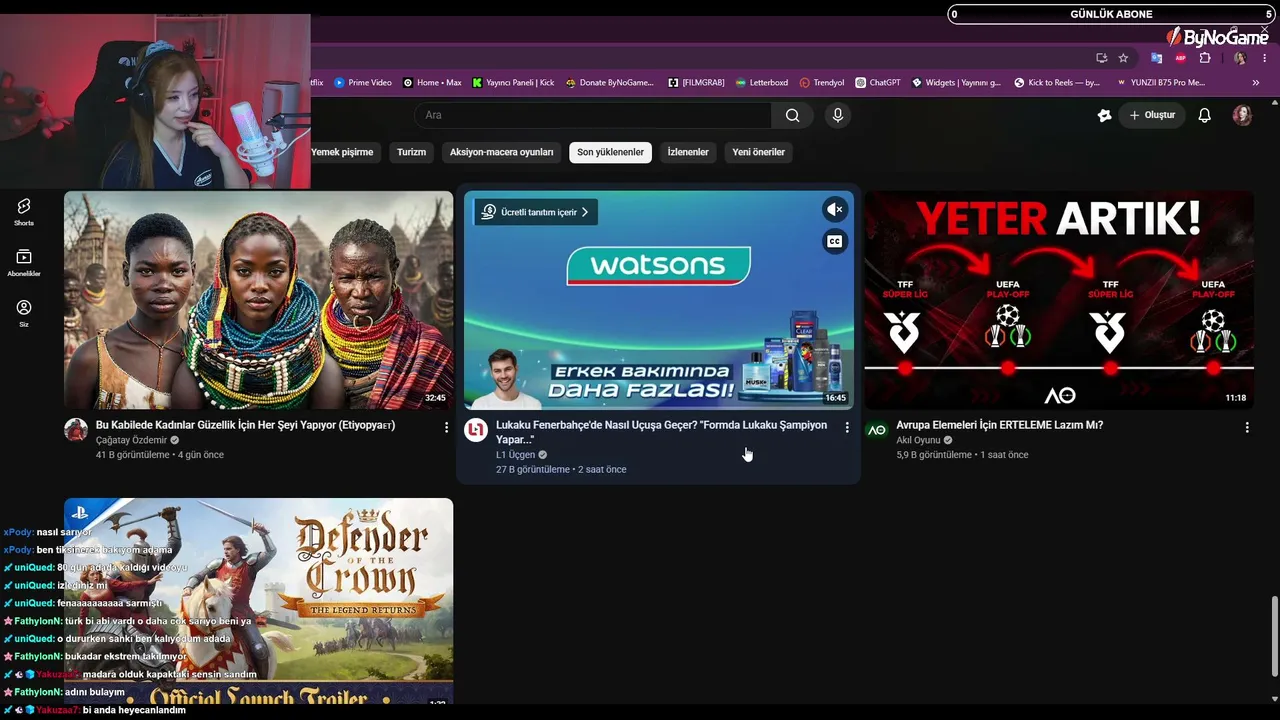
Task: Open the ABP ad blocker extension
Action: (1181, 58)
